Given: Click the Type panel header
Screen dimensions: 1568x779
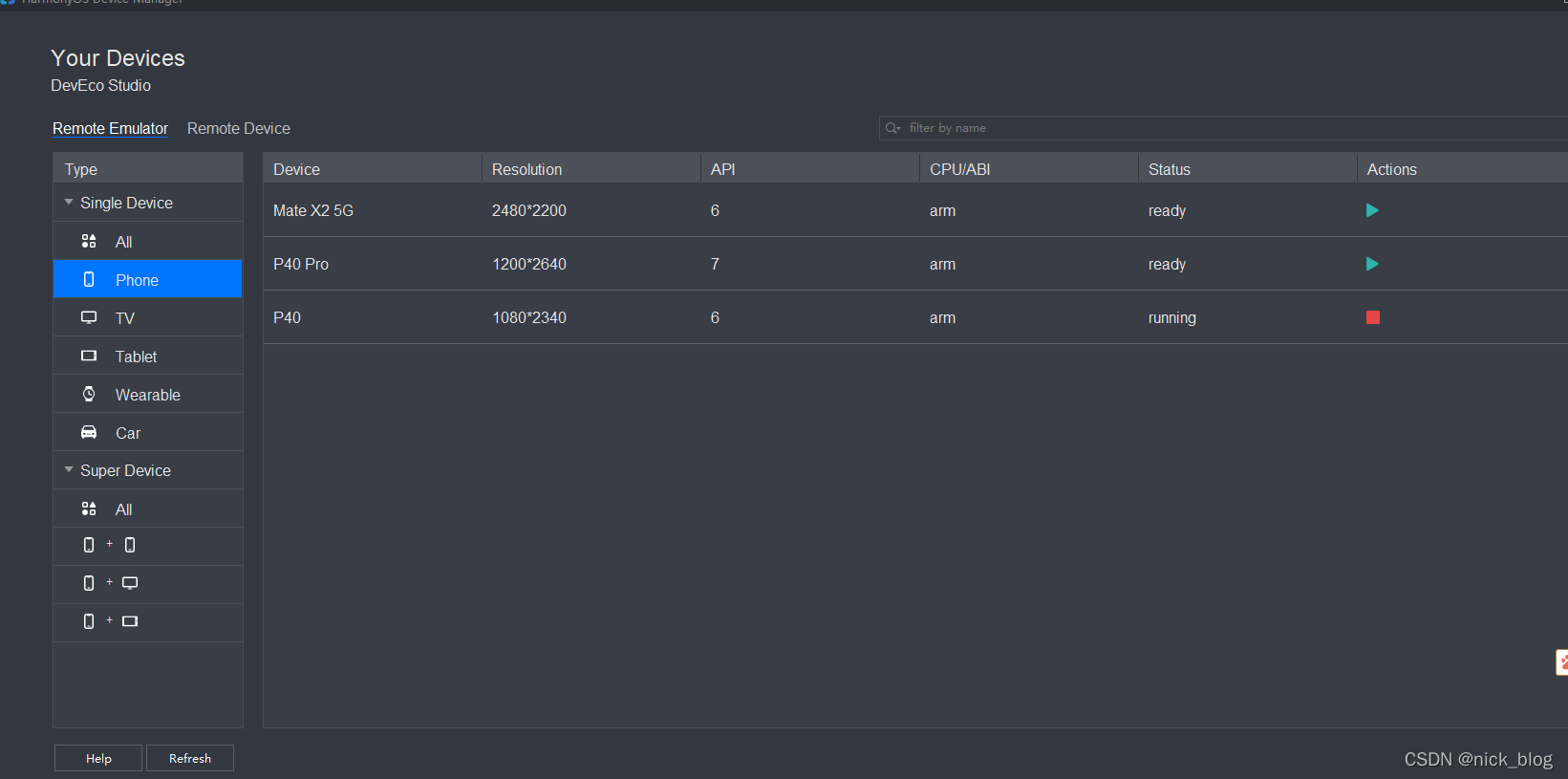Looking at the screenshot, I should (148, 169).
